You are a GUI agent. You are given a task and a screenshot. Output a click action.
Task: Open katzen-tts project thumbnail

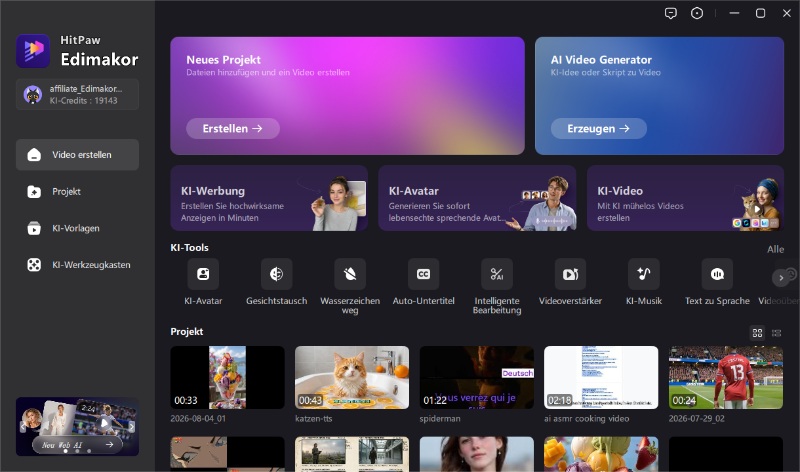tap(352, 378)
